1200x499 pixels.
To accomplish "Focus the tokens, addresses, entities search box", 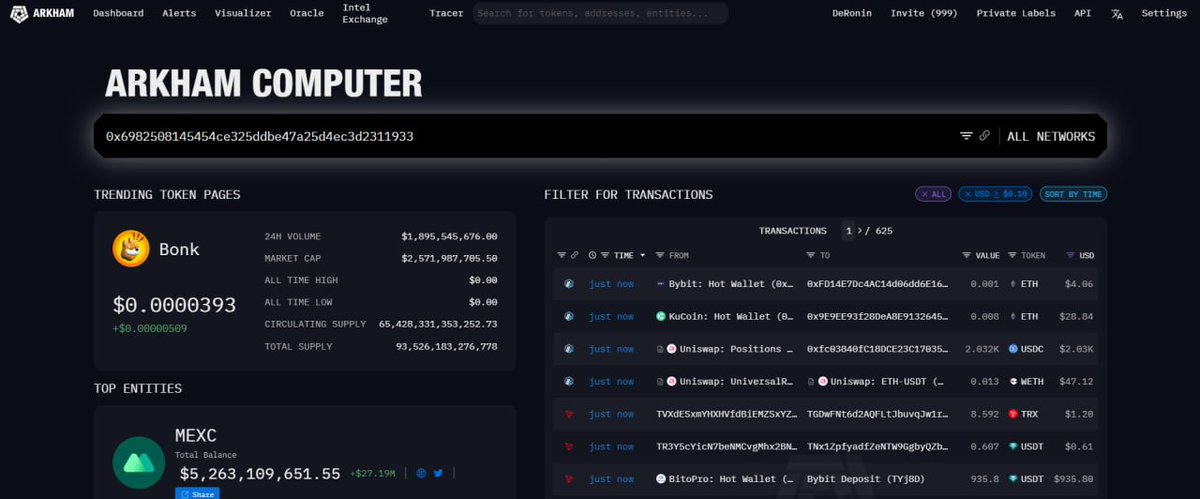I will point(600,14).
